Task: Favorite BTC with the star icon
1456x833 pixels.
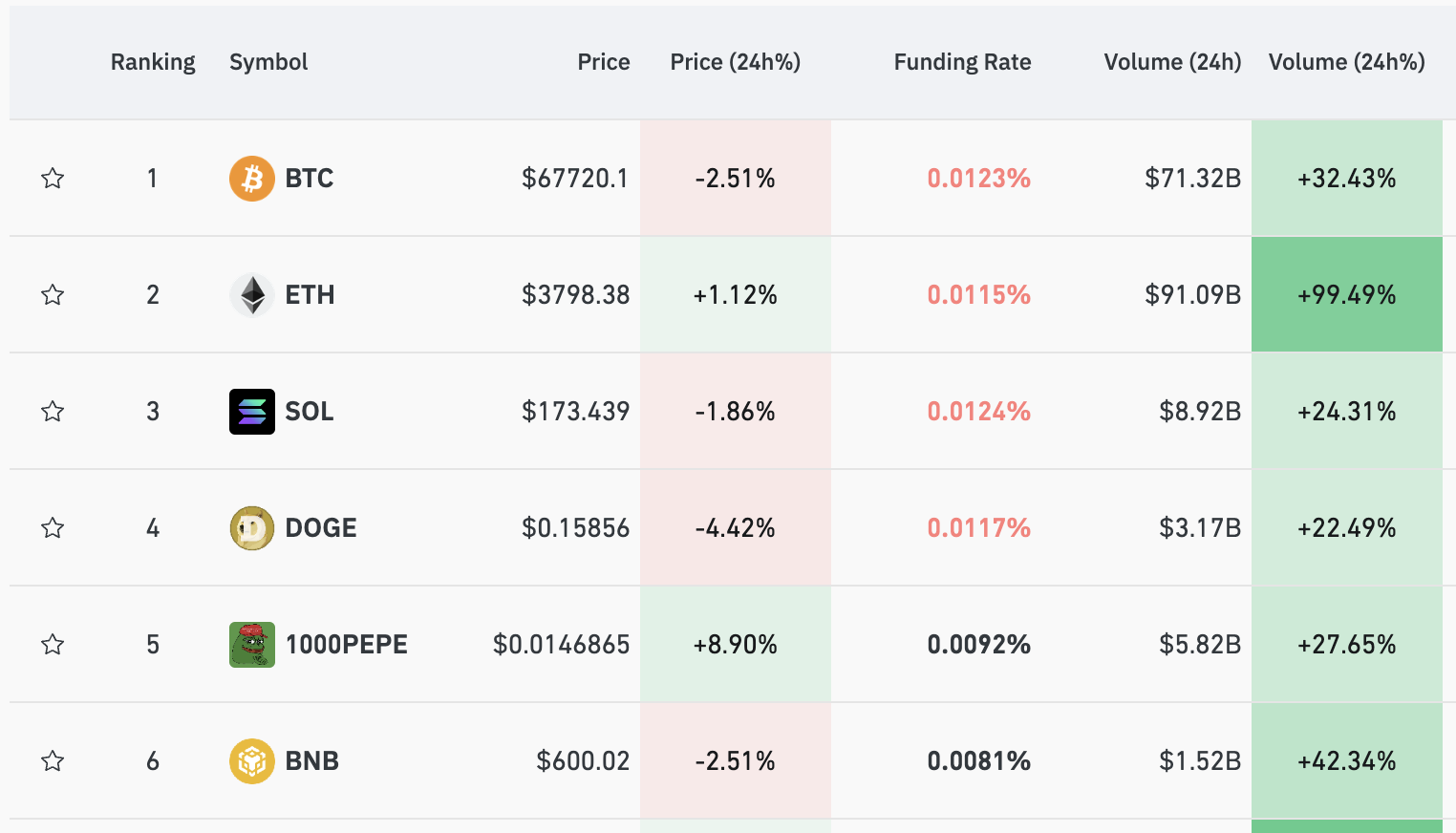Action: [x=53, y=179]
